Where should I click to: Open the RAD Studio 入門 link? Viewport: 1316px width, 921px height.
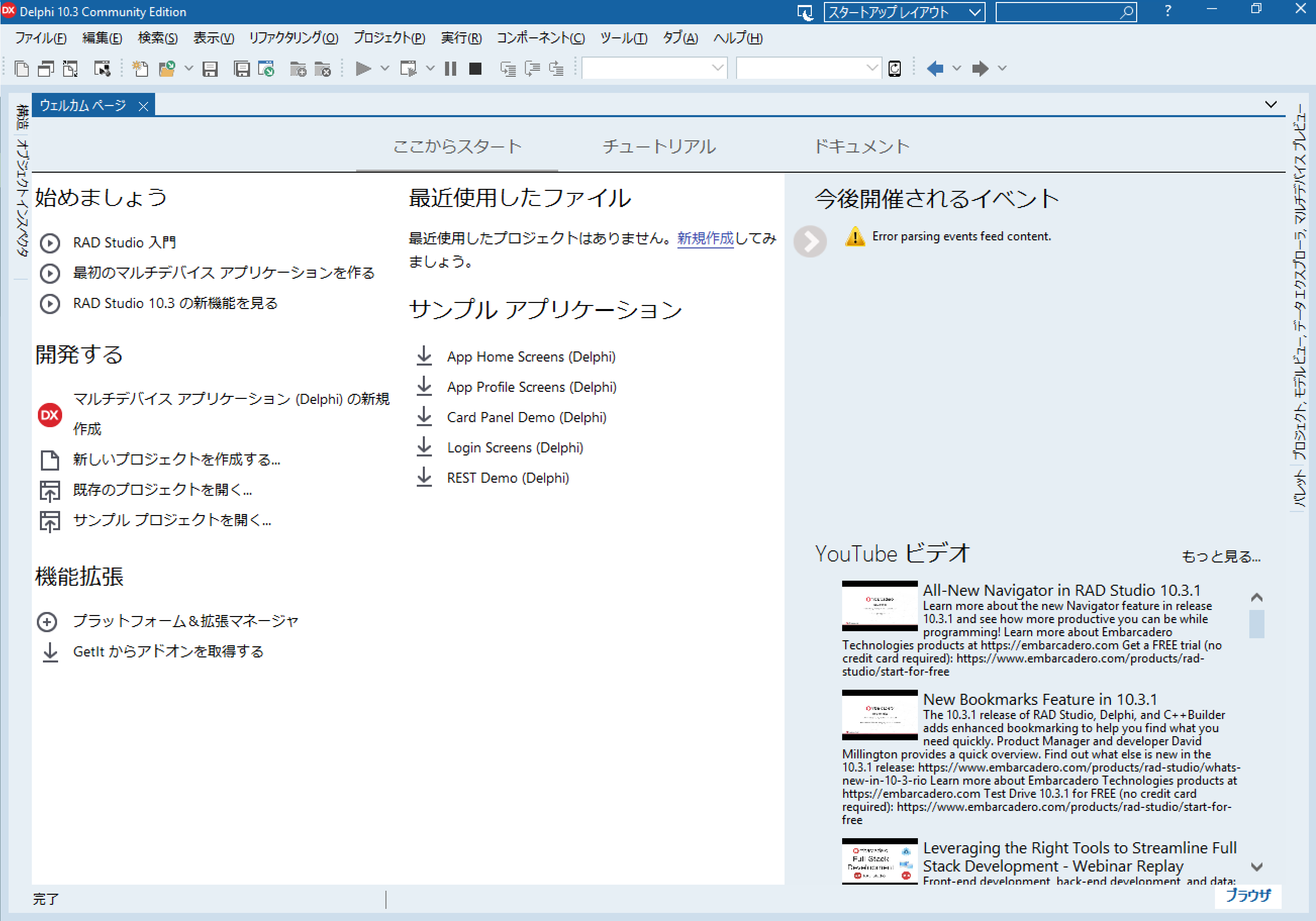click(x=124, y=243)
